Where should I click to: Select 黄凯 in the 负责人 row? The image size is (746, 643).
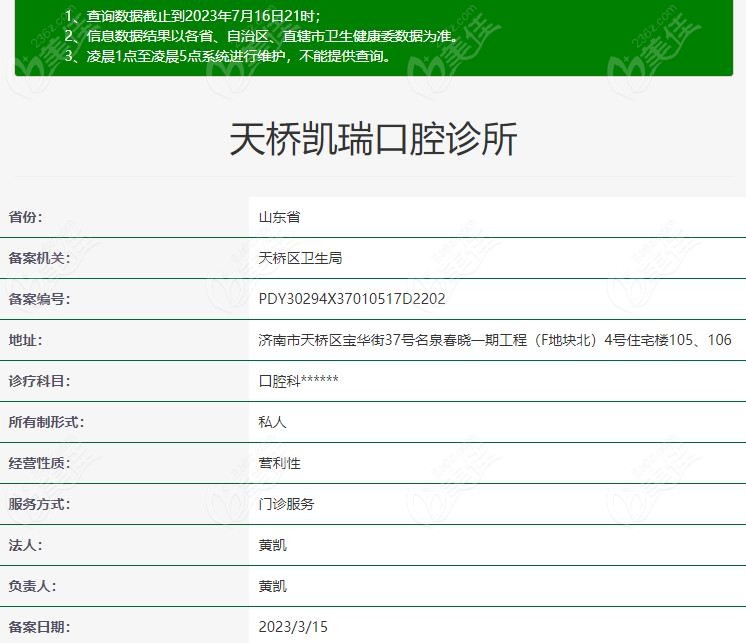[272, 586]
